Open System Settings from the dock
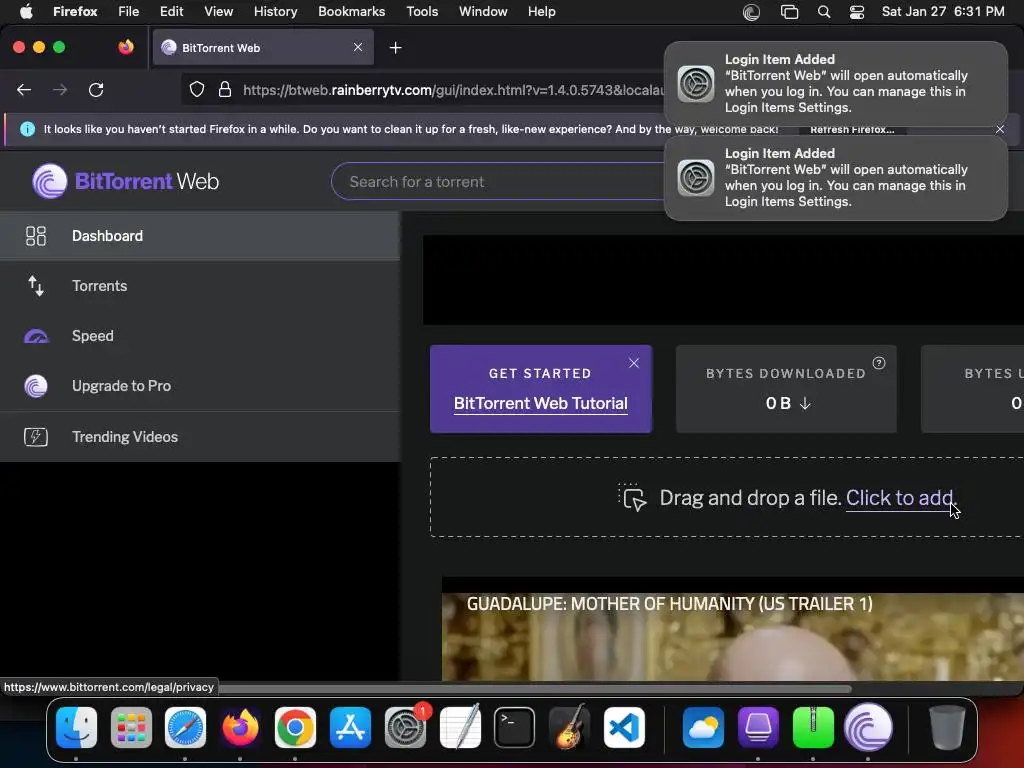This screenshot has height=768, width=1024. (405, 728)
